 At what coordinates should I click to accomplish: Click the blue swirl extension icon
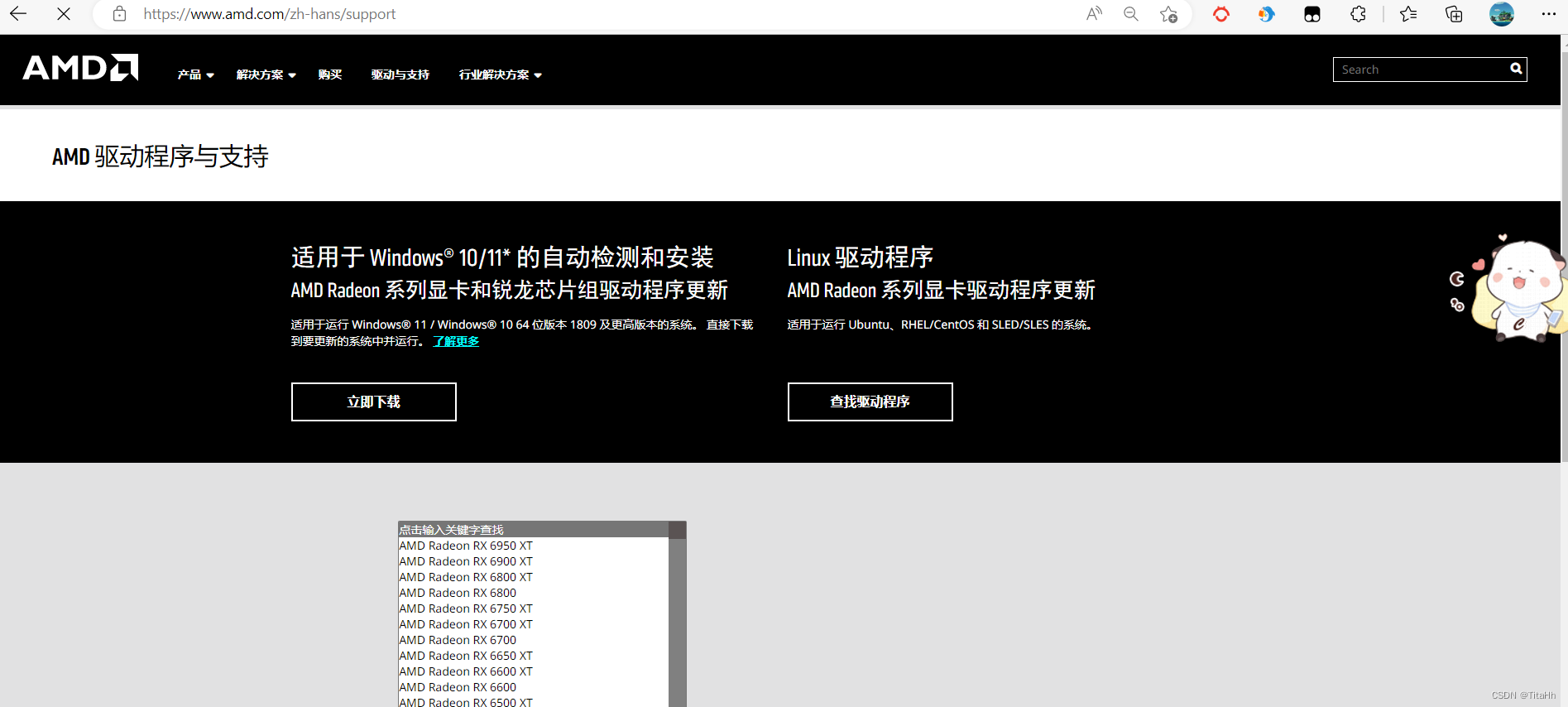click(1266, 14)
